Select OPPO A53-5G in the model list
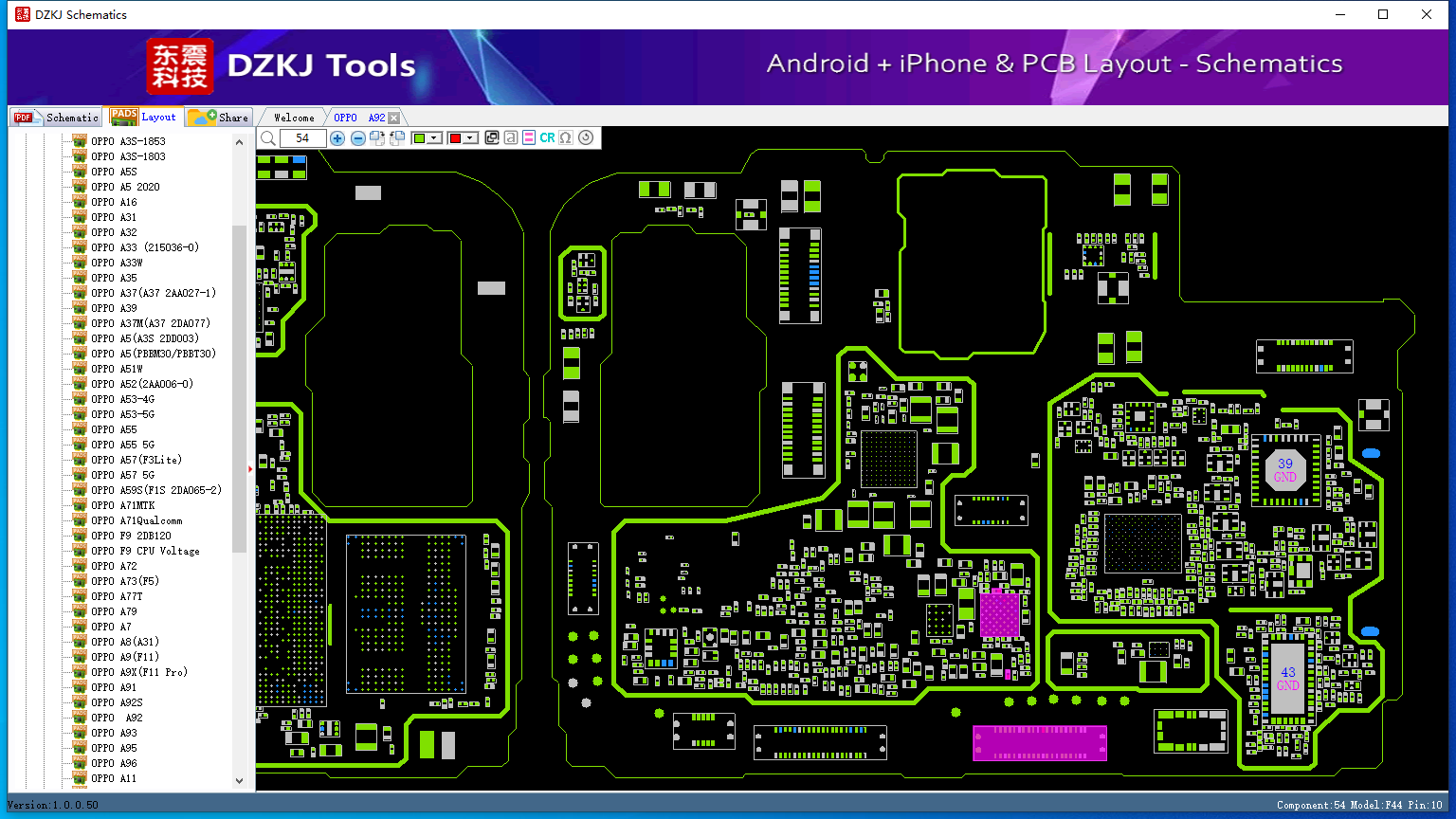The width and height of the screenshot is (1456, 819). point(122,414)
